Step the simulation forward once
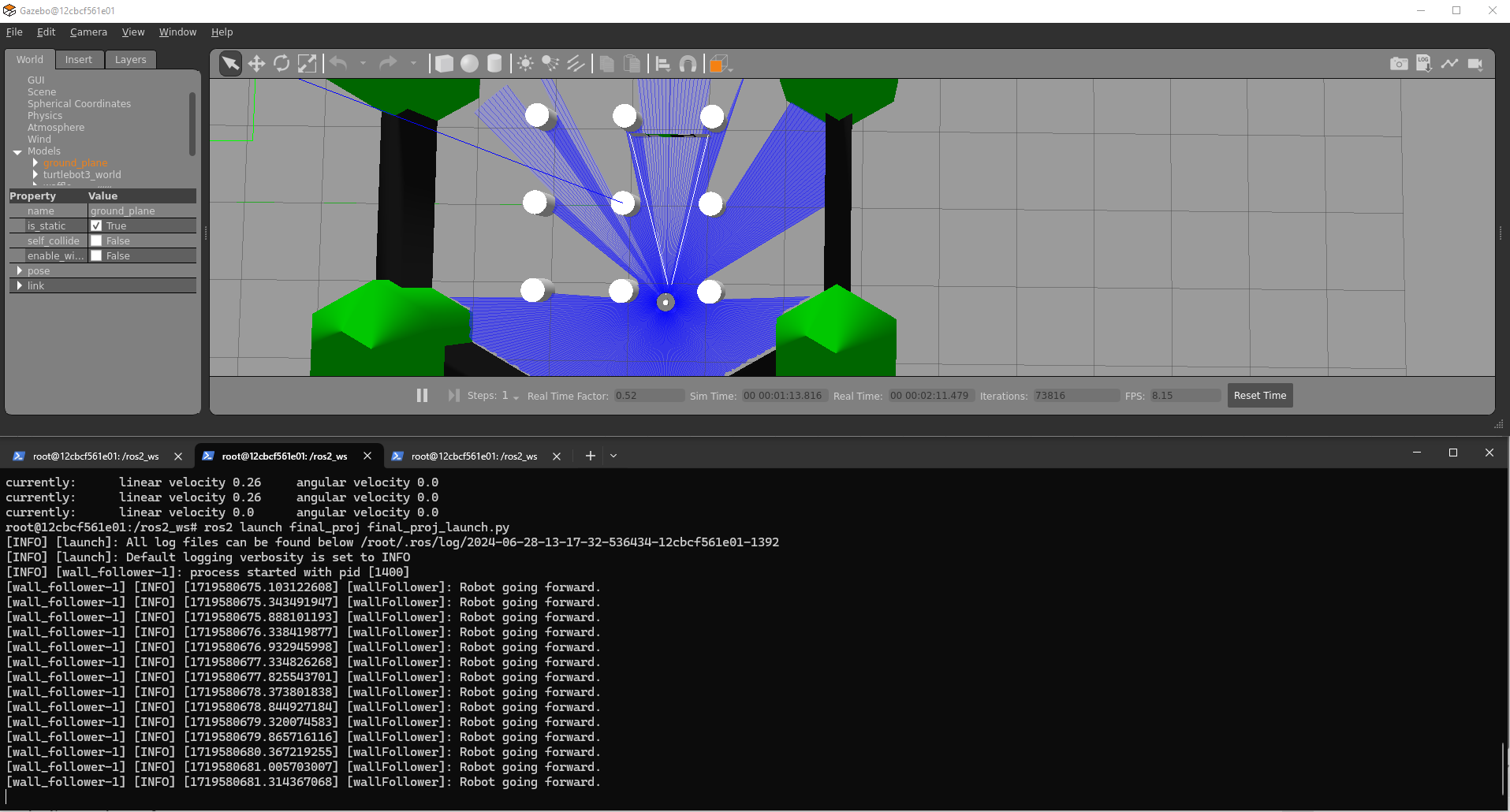Viewport: 1510px width, 812px height. (453, 395)
